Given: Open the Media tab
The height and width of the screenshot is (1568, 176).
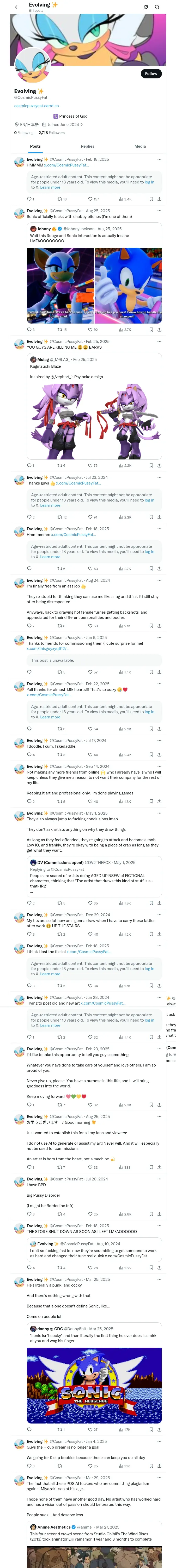Looking at the screenshot, I should pyautogui.click(x=139, y=146).
